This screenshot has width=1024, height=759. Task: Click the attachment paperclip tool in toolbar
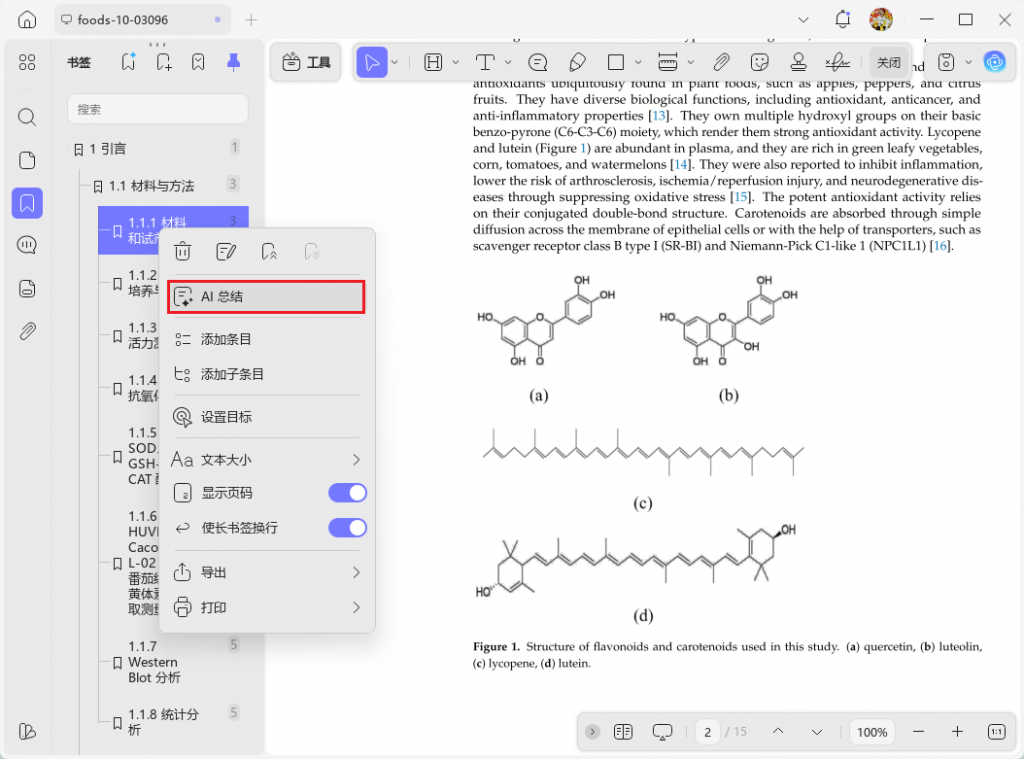pyautogui.click(x=721, y=62)
